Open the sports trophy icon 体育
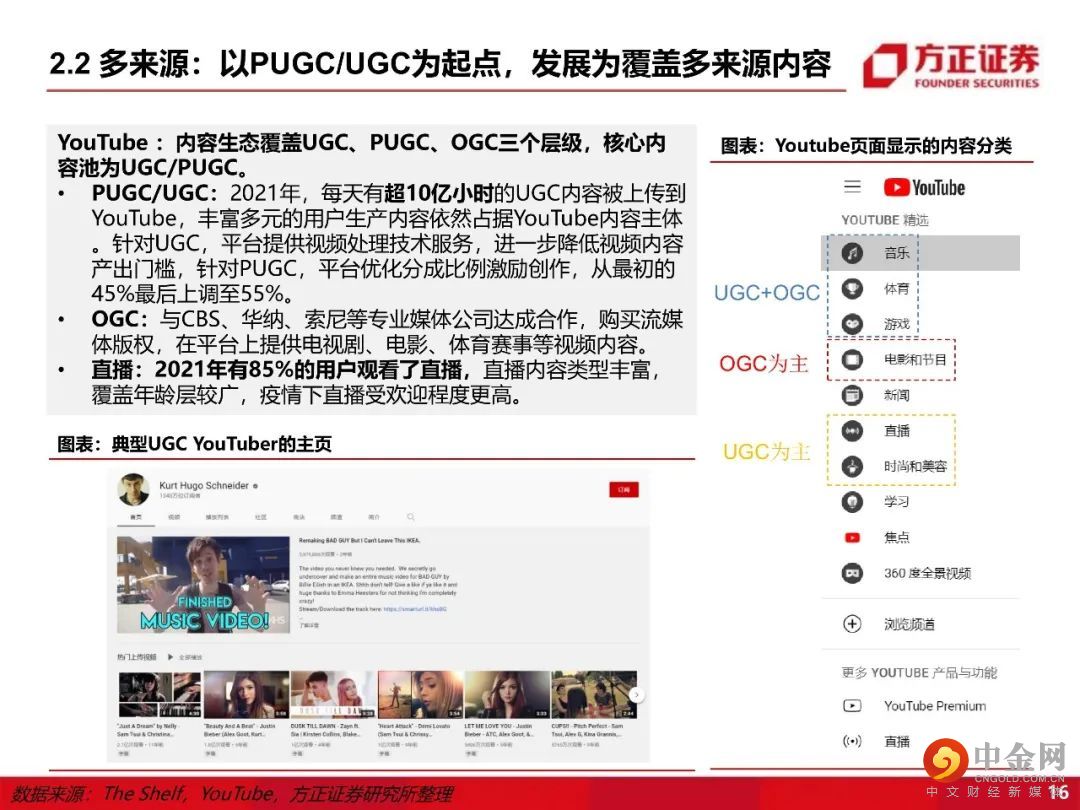 [852, 288]
